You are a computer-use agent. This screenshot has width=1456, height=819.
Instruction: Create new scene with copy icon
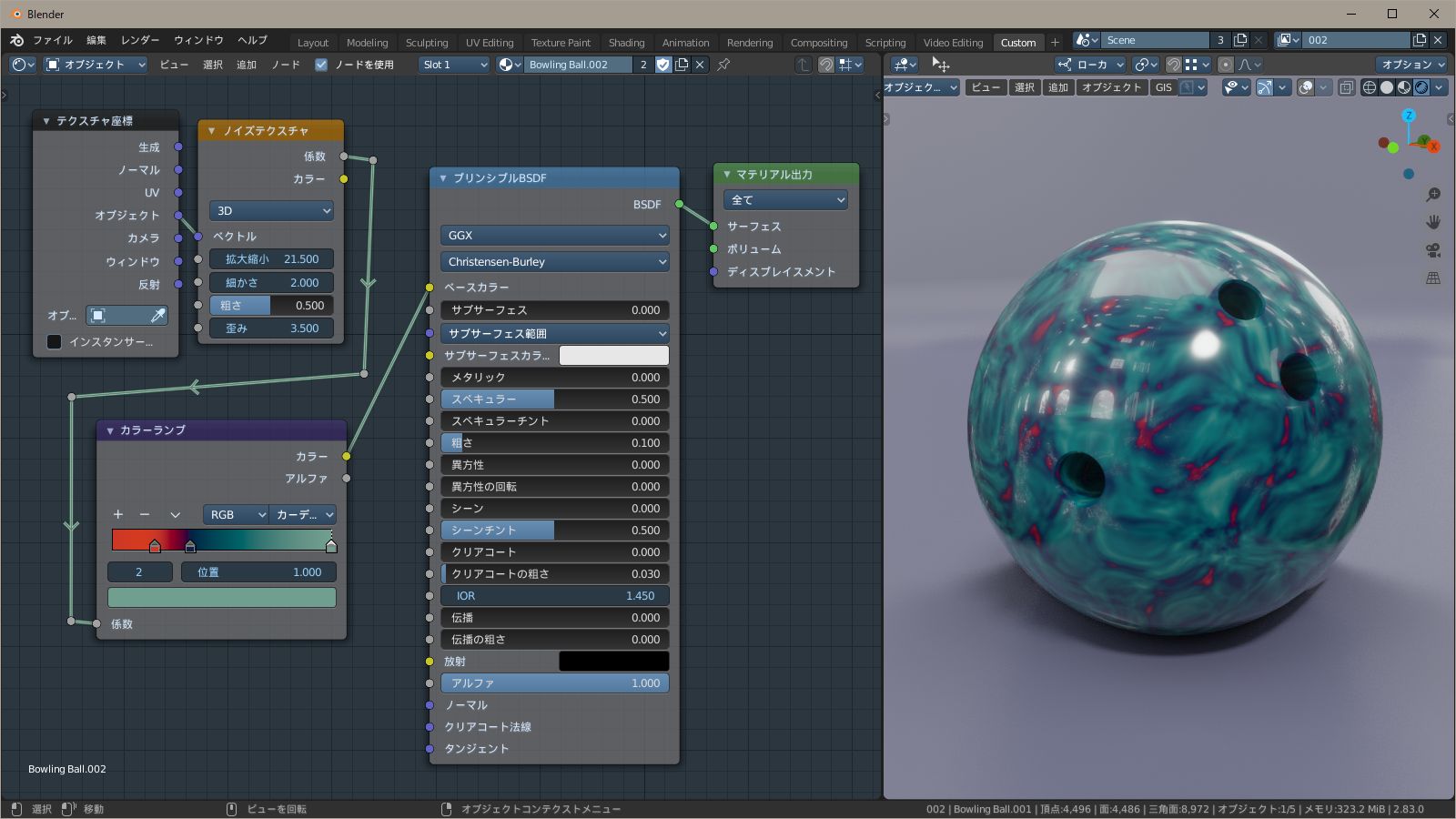point(1239,40)
